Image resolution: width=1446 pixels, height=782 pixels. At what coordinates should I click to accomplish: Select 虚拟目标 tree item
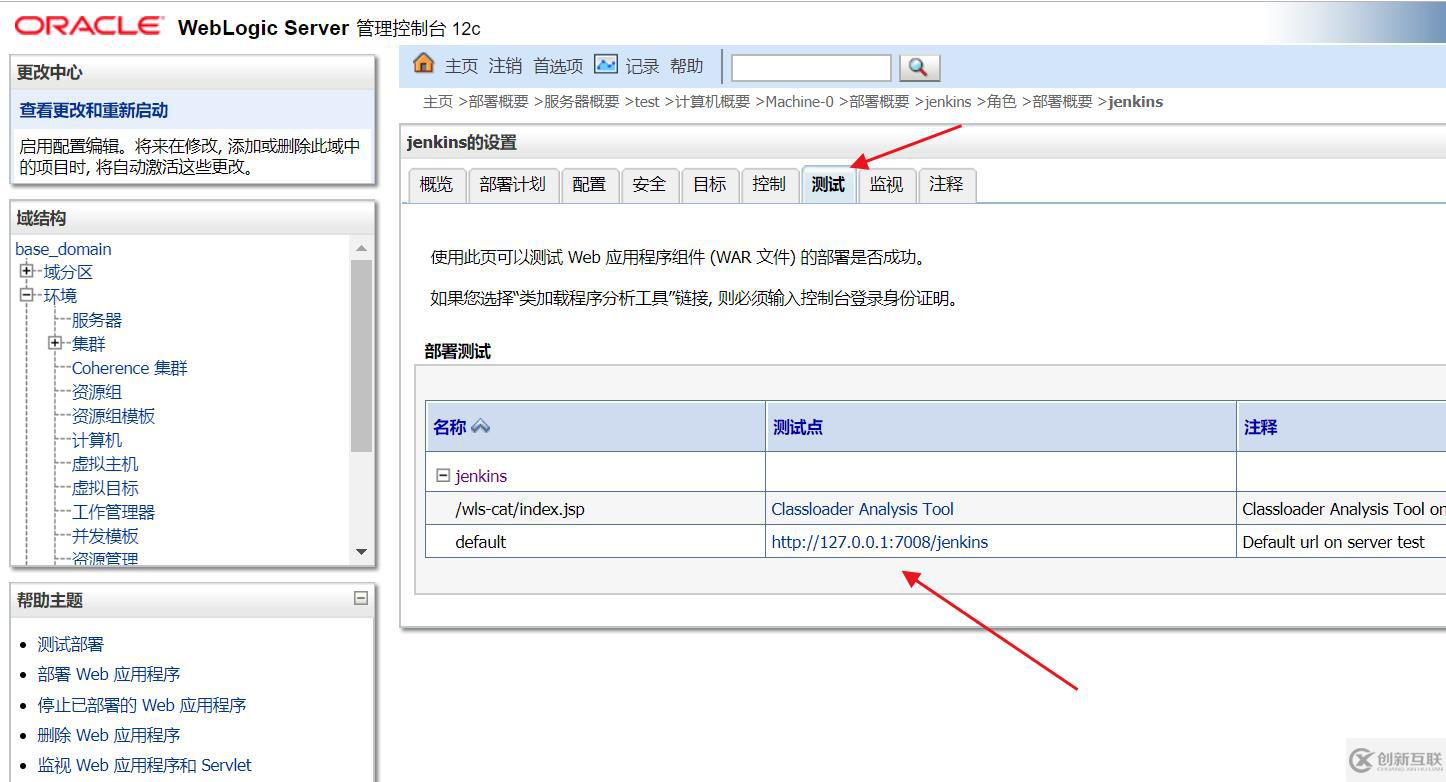tap(105, 488)
